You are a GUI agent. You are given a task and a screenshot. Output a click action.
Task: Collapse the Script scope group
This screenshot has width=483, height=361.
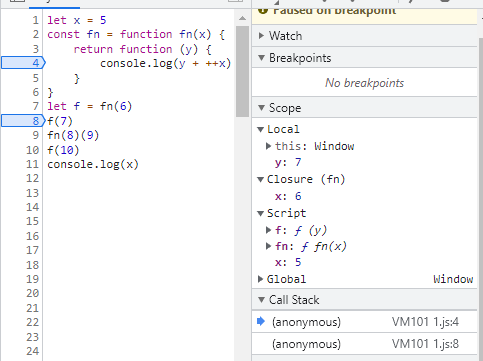[x=260, y=213]
